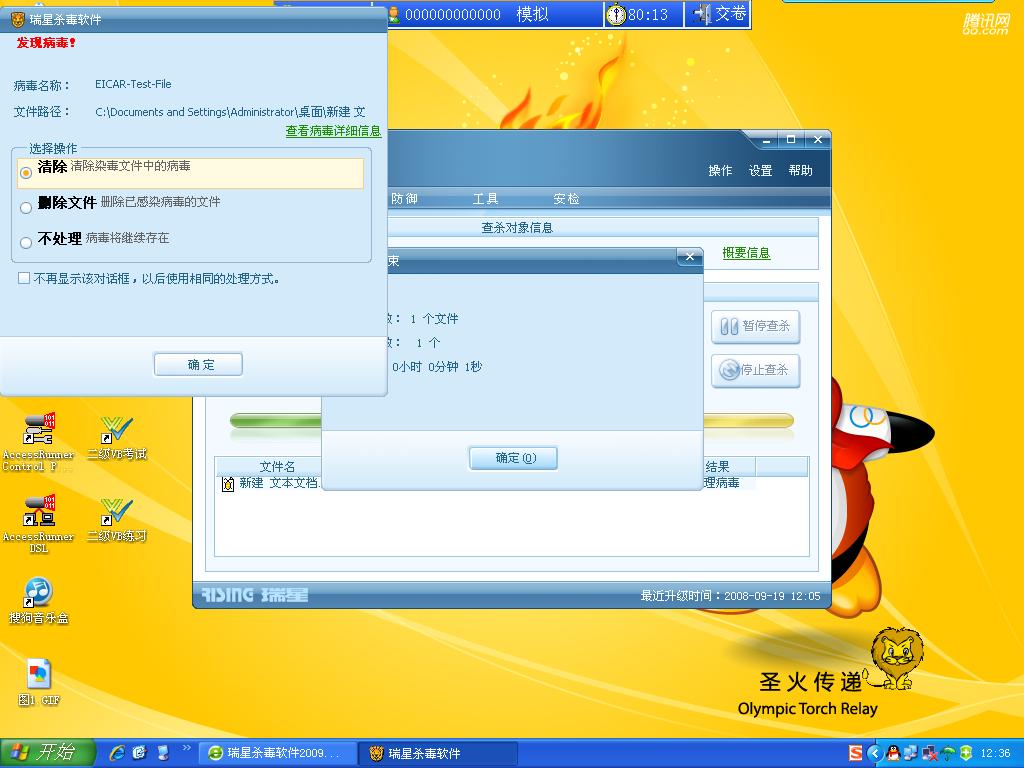Open the 操作 menu in Rising
This screenshot has height=768, width=1024.
[x=720, y=170]
